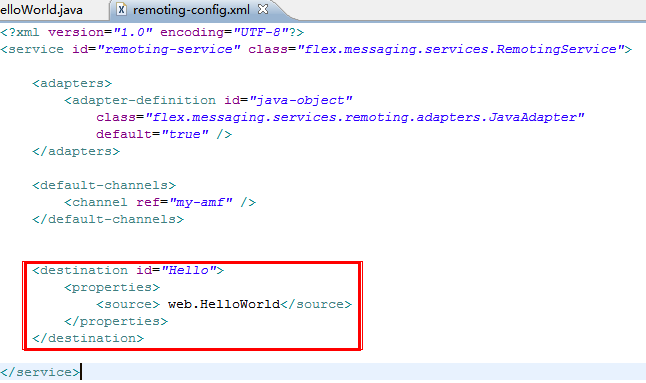Click the XML file icon on remoting-config.xml tab
The width and height of the screenshot is (646, 383).
coord(121,9)
